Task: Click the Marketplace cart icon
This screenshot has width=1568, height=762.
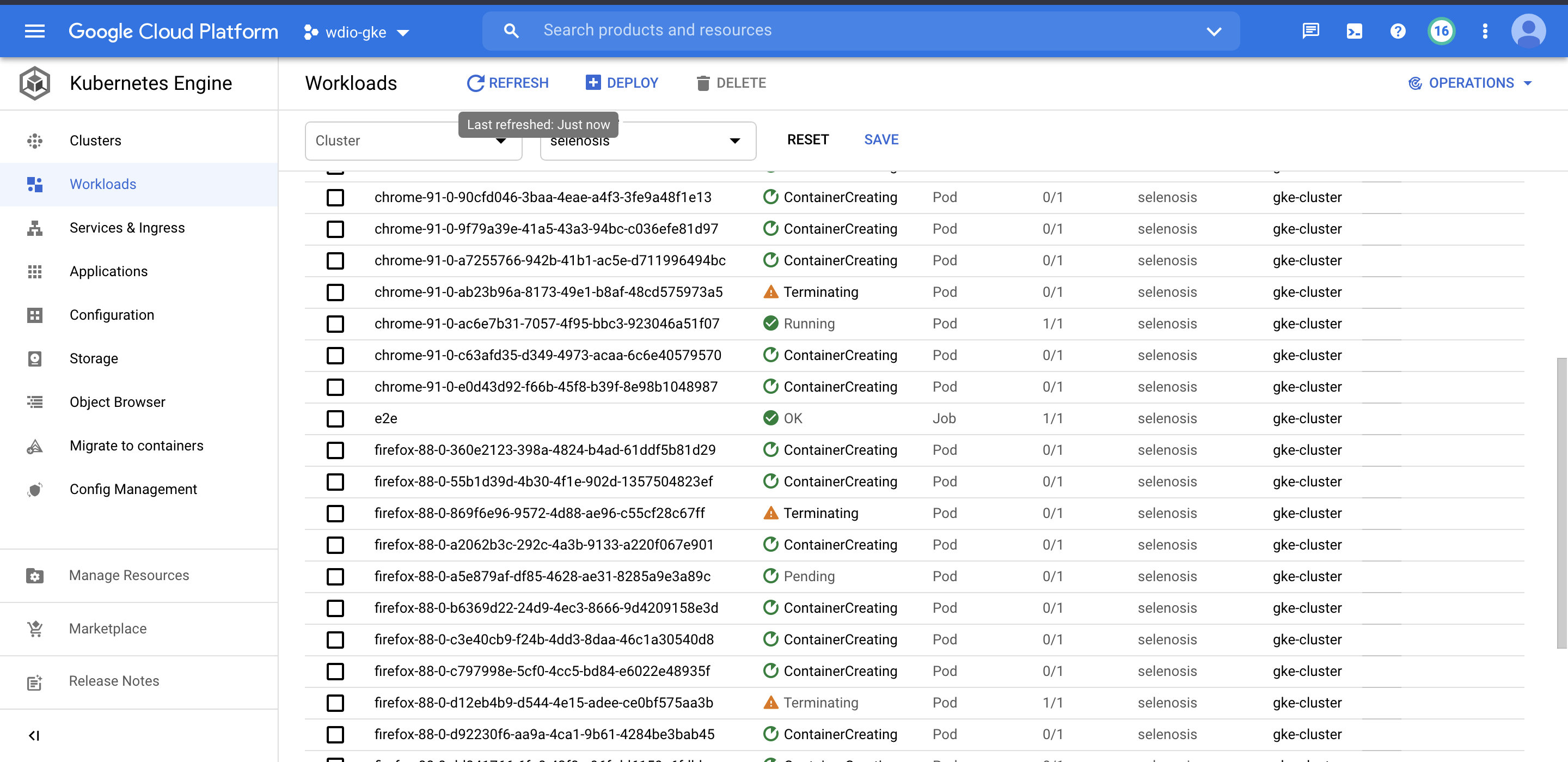Action: click(x=35, y=629)
